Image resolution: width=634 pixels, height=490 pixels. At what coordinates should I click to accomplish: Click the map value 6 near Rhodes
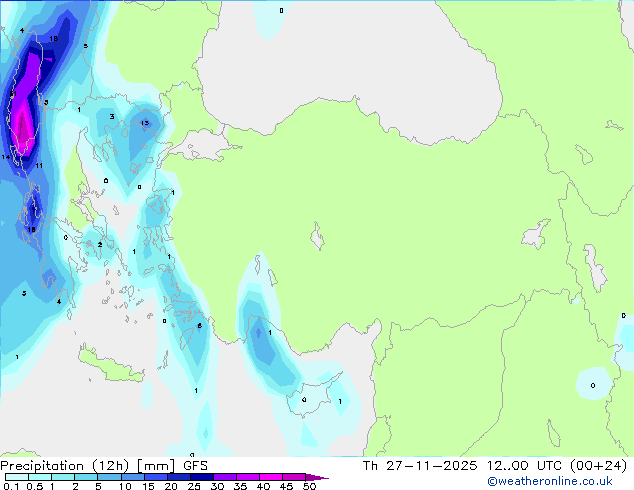199,326
